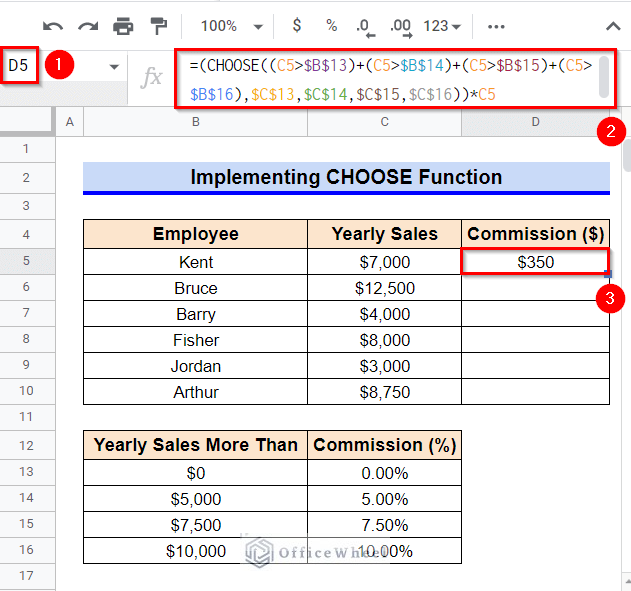Decrease decimal places icon
The width and height of the screenshot is (631, 591).
coord(364,26)
